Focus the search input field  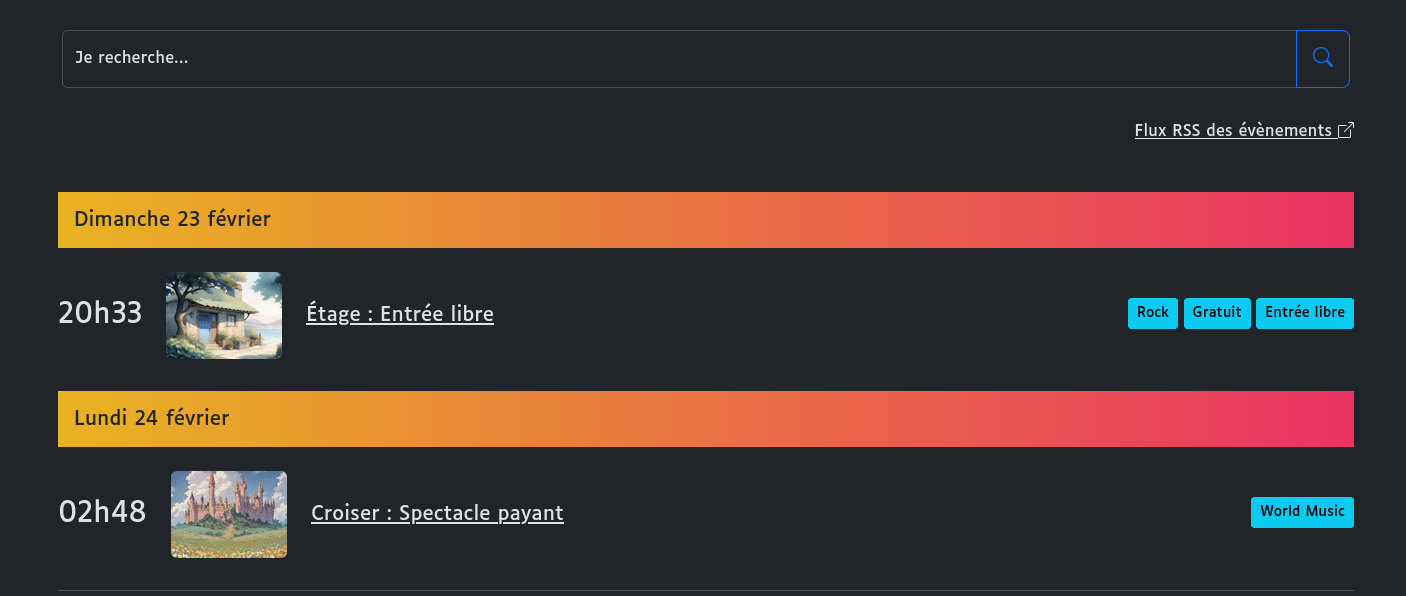(x=679, y=59)
